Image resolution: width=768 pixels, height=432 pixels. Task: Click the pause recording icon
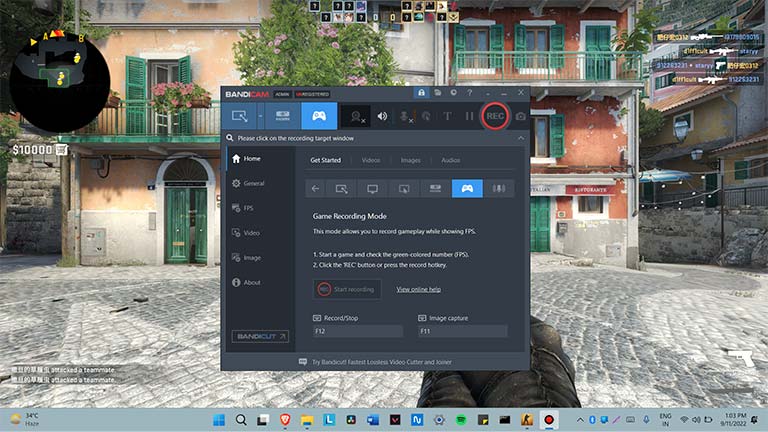pos(469,116)
